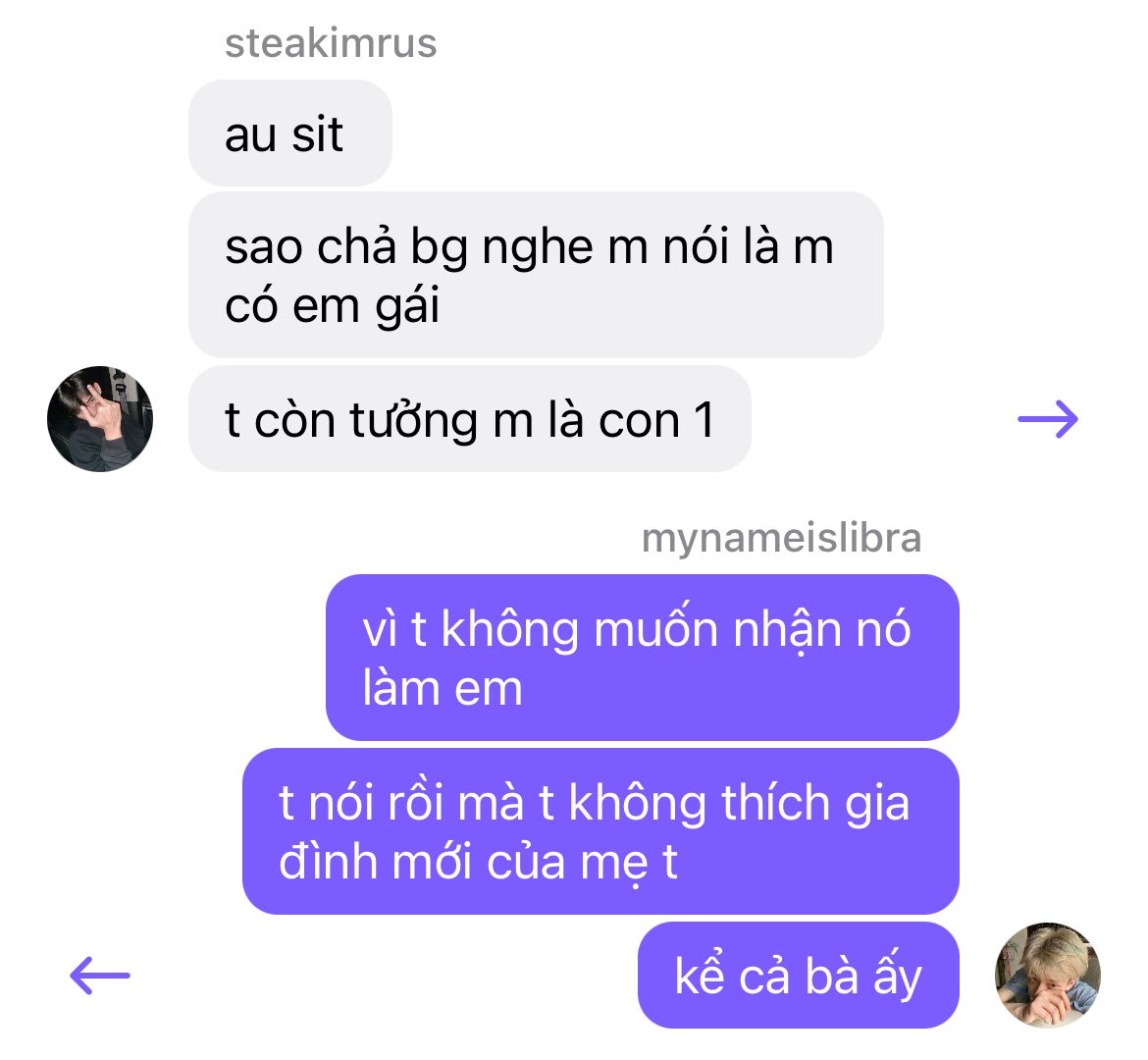
Task: Click the text line "làm em"
Action: click(x=443, y=688)
